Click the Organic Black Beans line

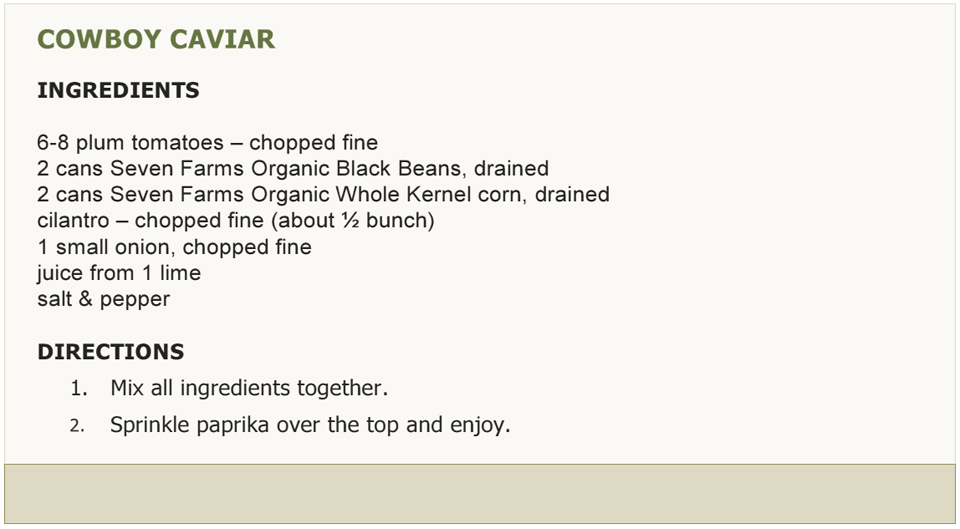[x=293, y=168]
